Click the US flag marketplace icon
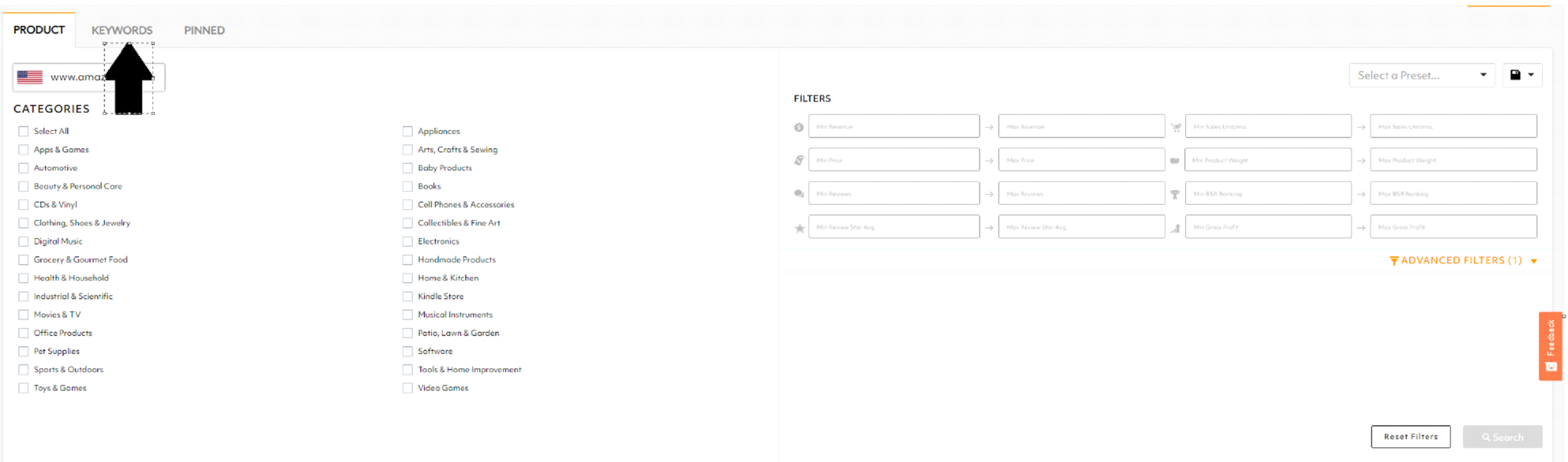 coord(30,78)
